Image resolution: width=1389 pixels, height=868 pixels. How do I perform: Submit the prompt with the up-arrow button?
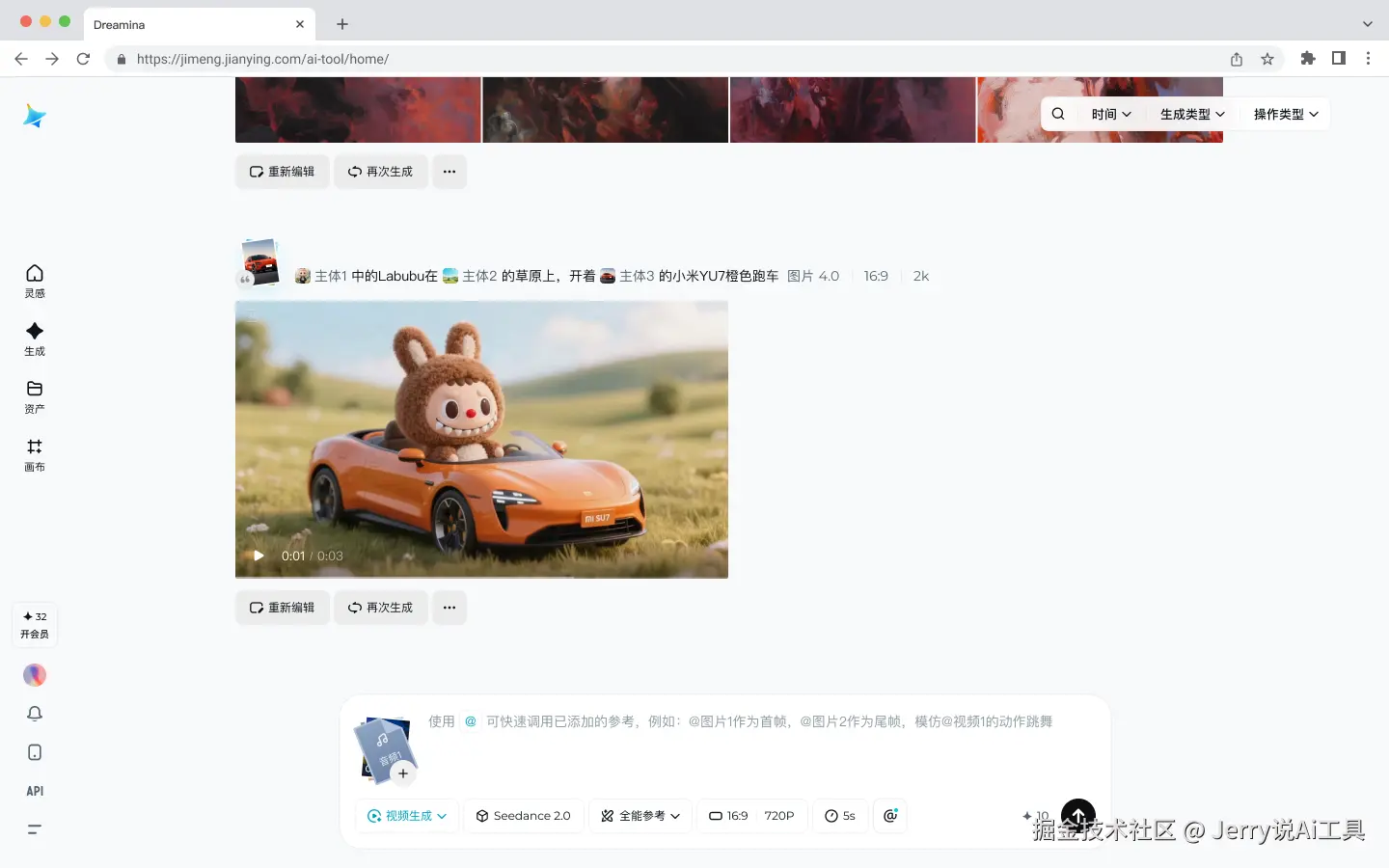tap(1078, 816)
